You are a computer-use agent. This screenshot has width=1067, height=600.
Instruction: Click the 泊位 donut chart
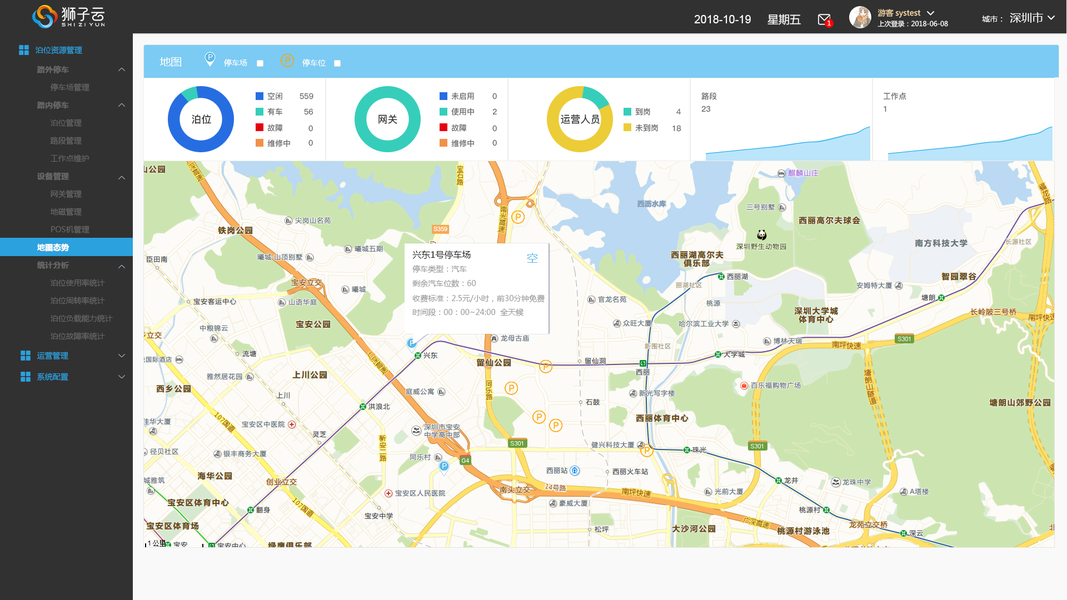[x=201, y=119]
